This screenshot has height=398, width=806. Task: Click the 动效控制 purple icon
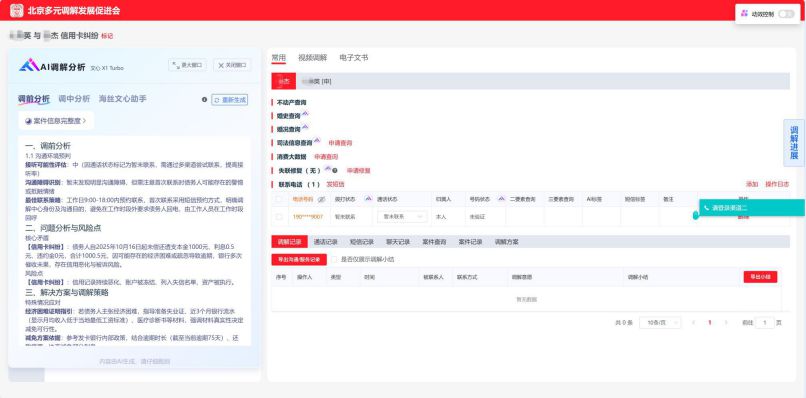pyautogui.click(x=744, y=14)
